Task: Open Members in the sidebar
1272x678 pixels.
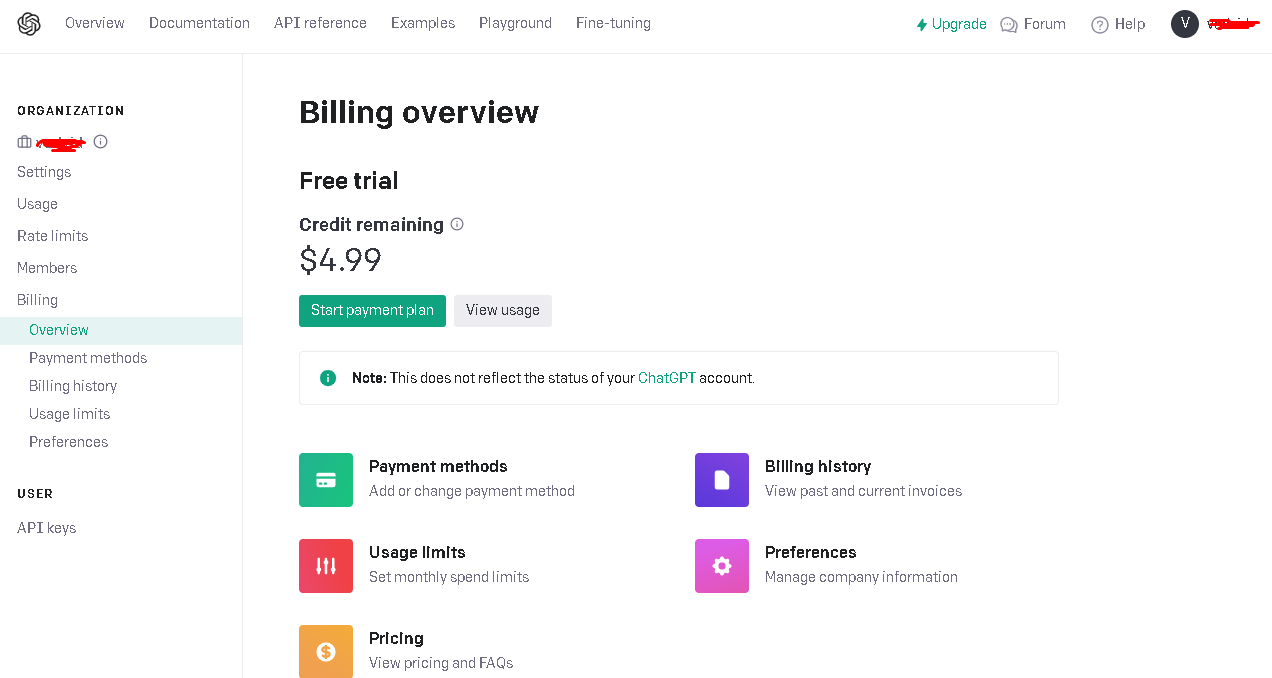Action: click(47, 268)
